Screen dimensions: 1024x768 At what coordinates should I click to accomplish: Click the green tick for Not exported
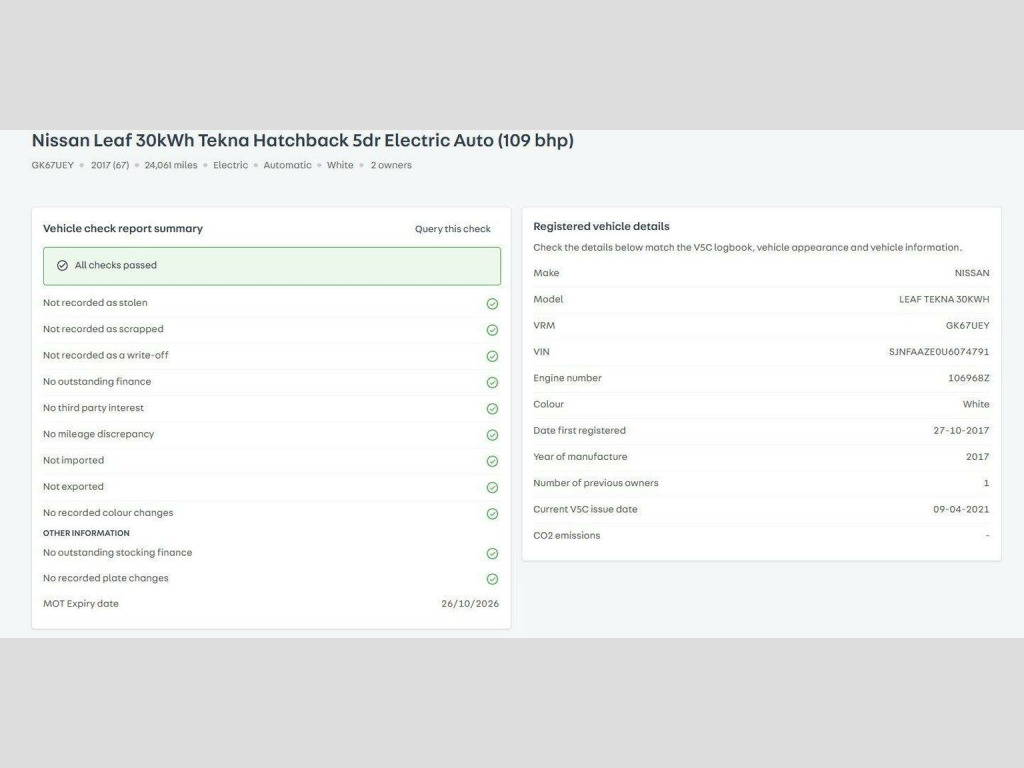click(x=492, y=488)
